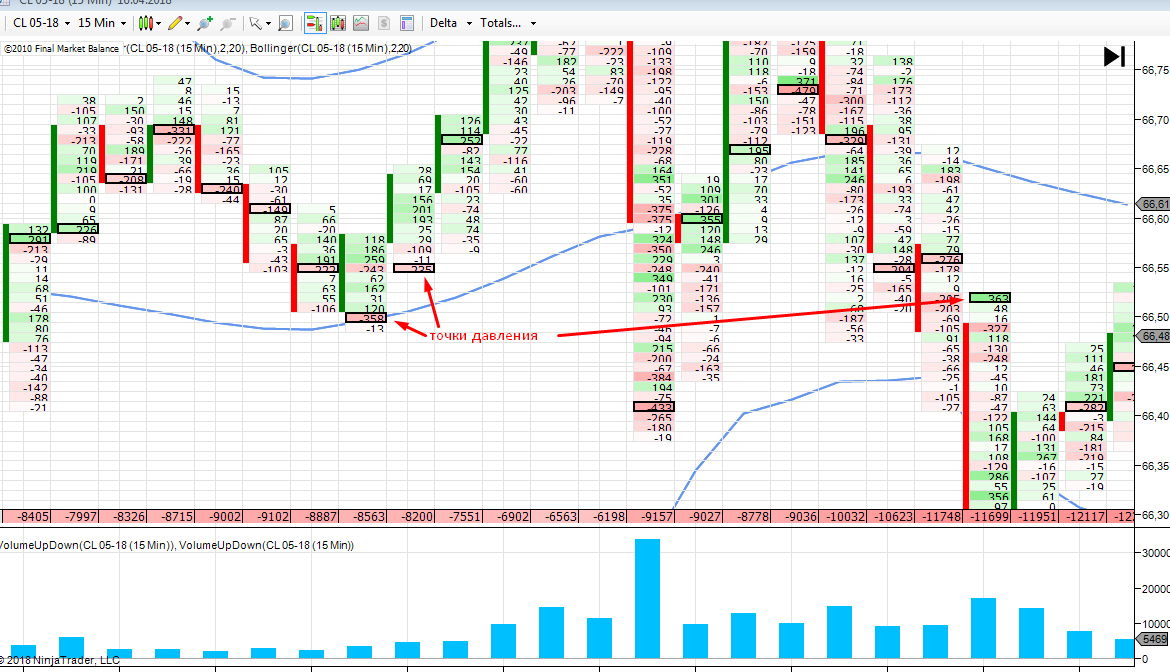1170x672 pixels.
Task: Expand arrow next to pencil draw tool
Action: pyautogui.click(x=187, y=24)
